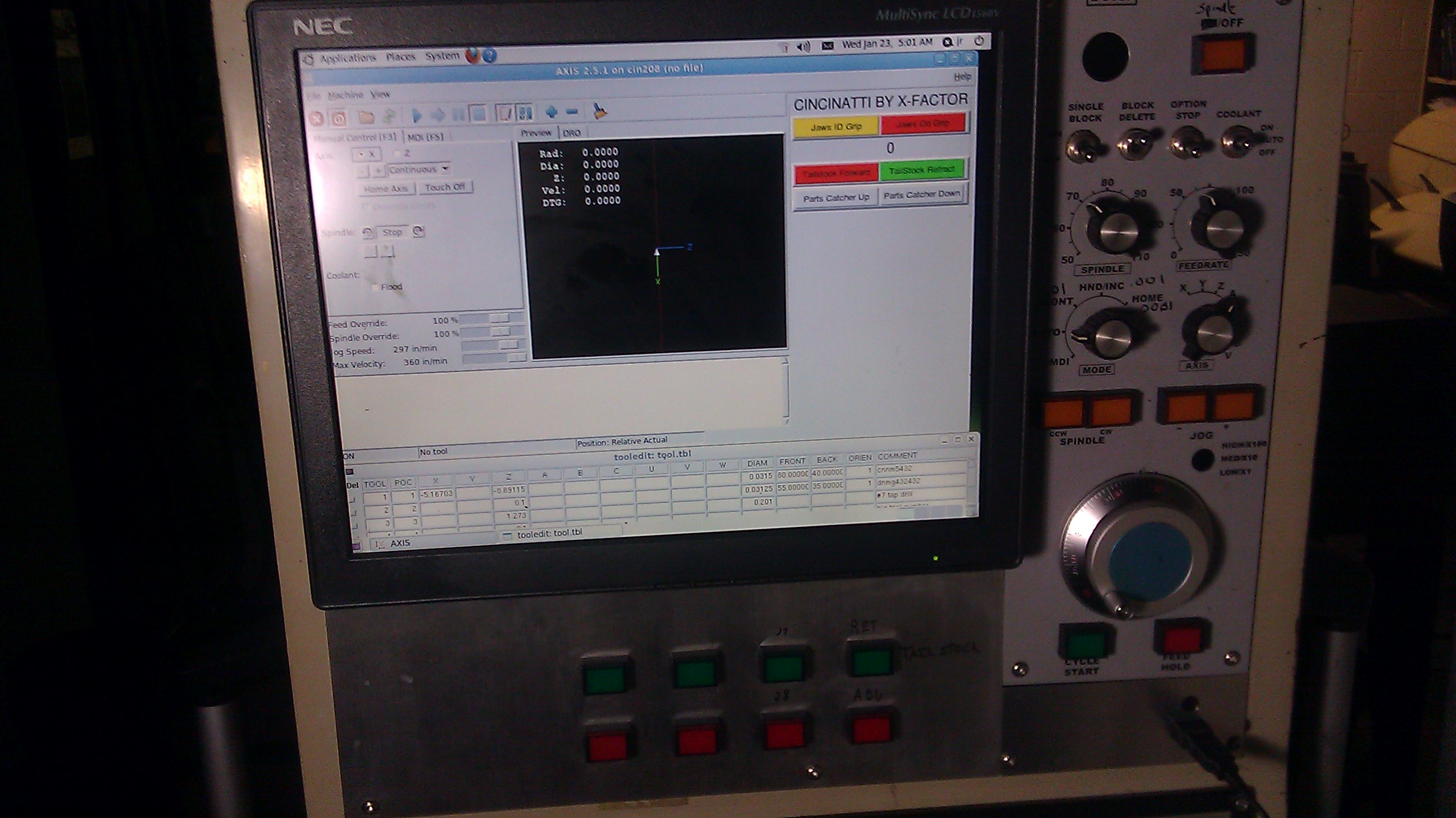Click the spindle Stop button
Screen dimensions: 1456x818
(392, 232)
